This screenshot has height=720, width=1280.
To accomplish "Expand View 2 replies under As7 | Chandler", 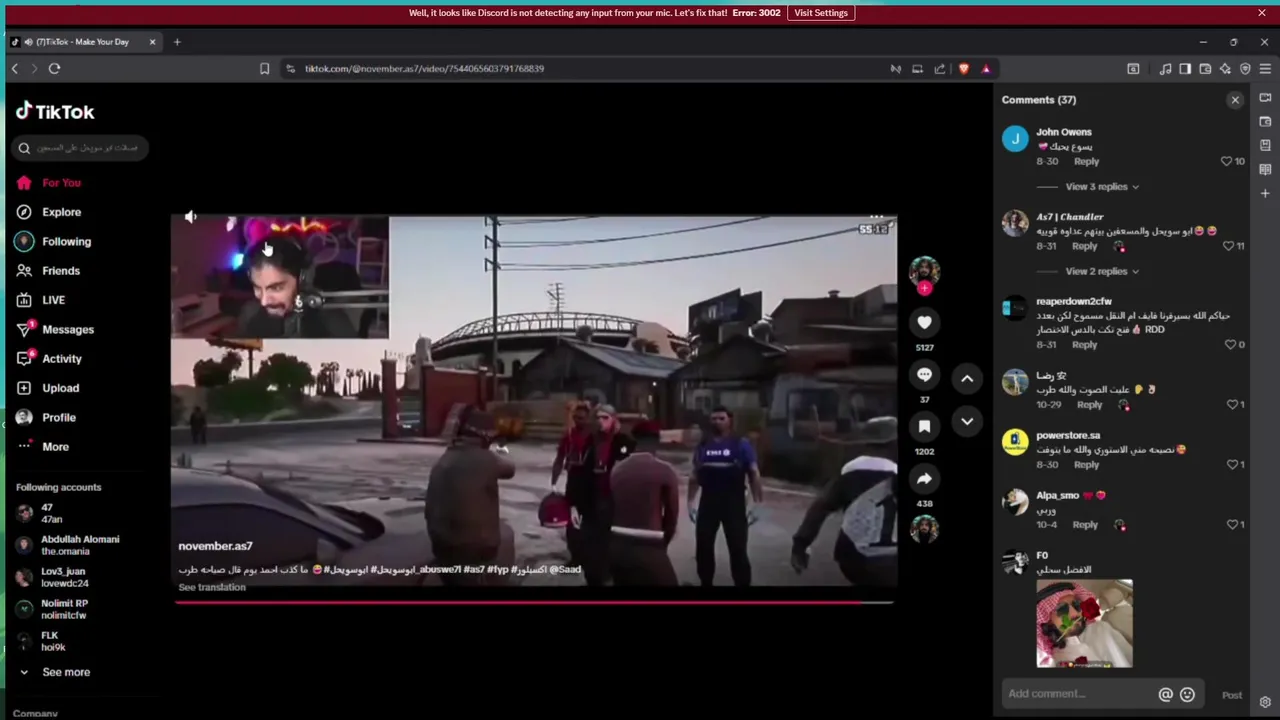I will (1101, 271).
